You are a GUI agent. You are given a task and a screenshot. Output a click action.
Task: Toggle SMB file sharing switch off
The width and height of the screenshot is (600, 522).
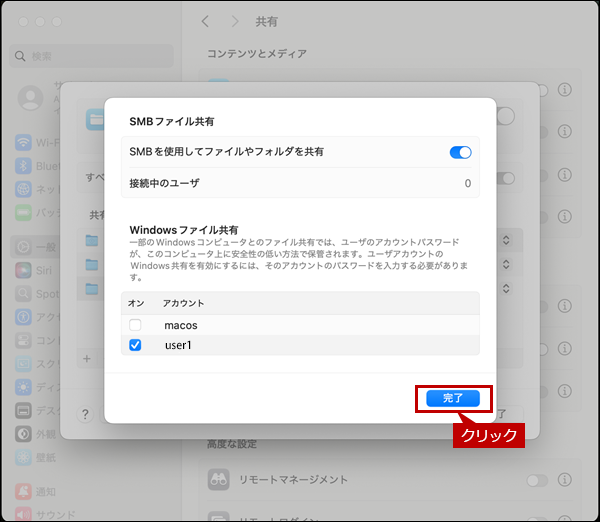(x=460, y=152)
